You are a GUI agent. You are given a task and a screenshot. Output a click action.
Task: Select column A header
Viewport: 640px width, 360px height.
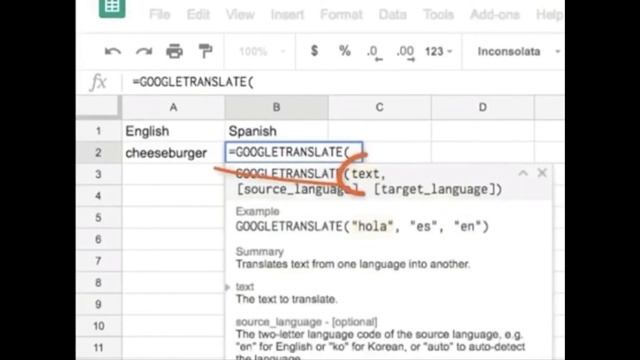173,107
